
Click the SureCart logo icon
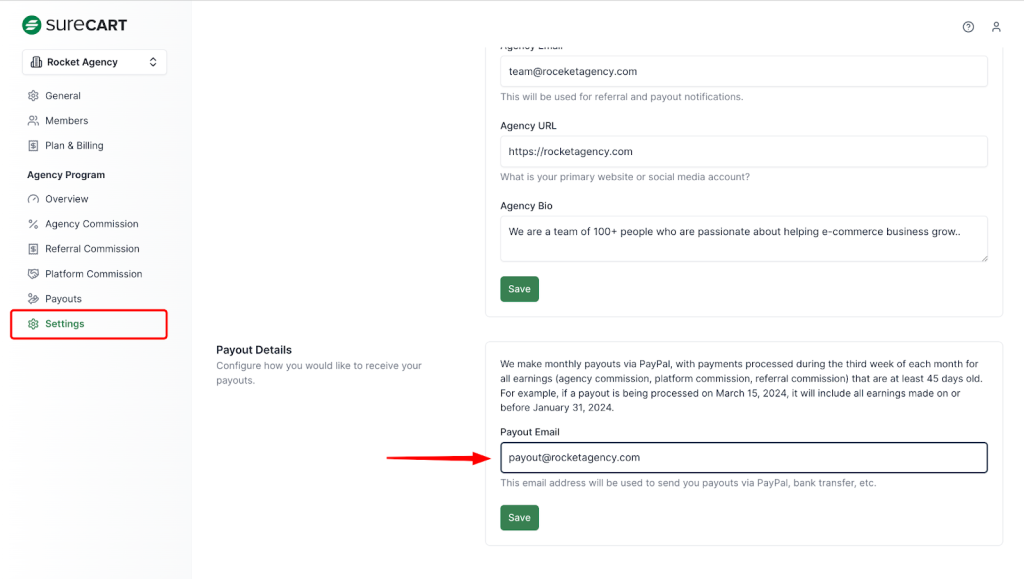click(31, 25)
